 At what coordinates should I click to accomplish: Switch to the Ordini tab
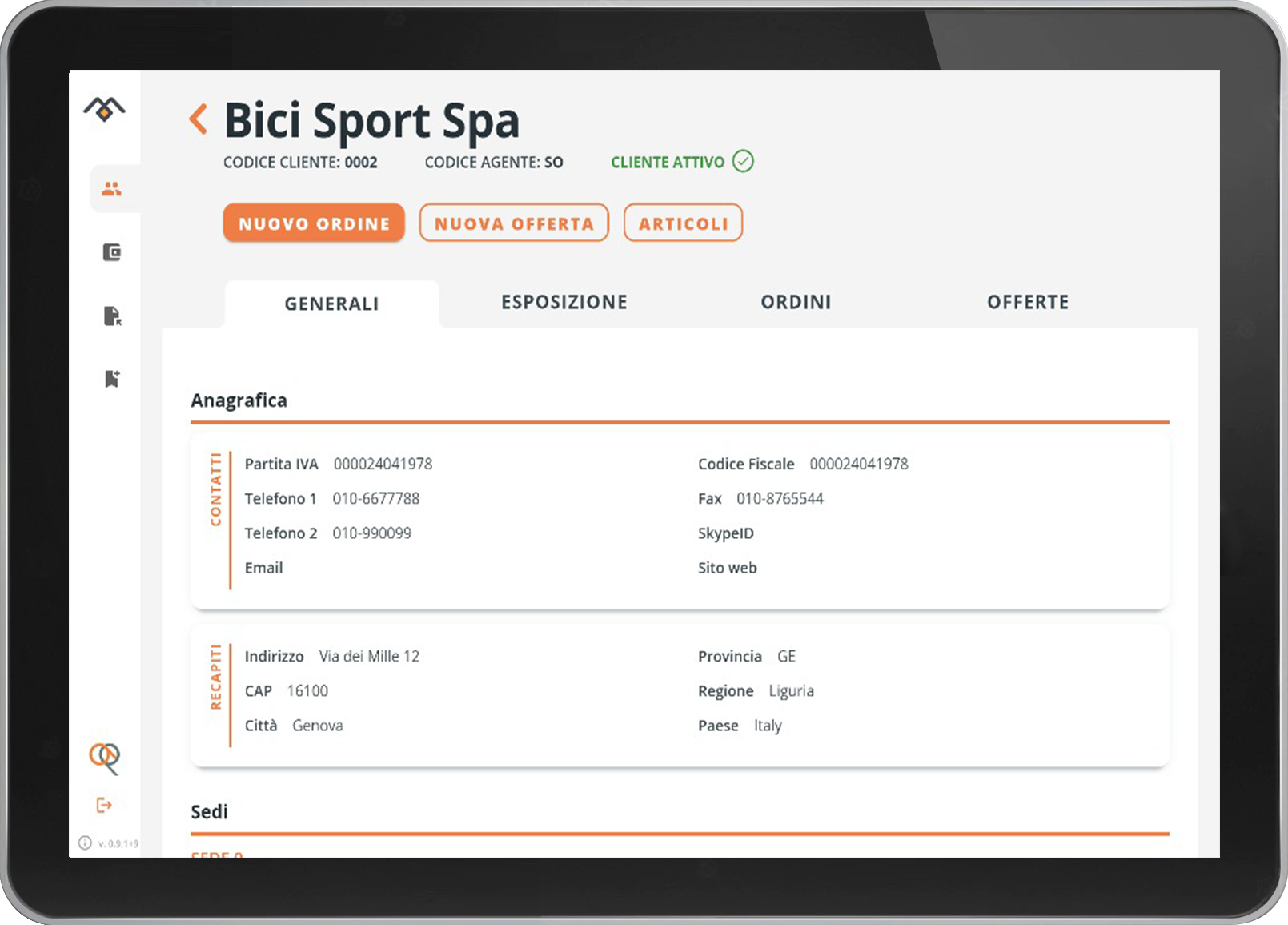(796, 302)
